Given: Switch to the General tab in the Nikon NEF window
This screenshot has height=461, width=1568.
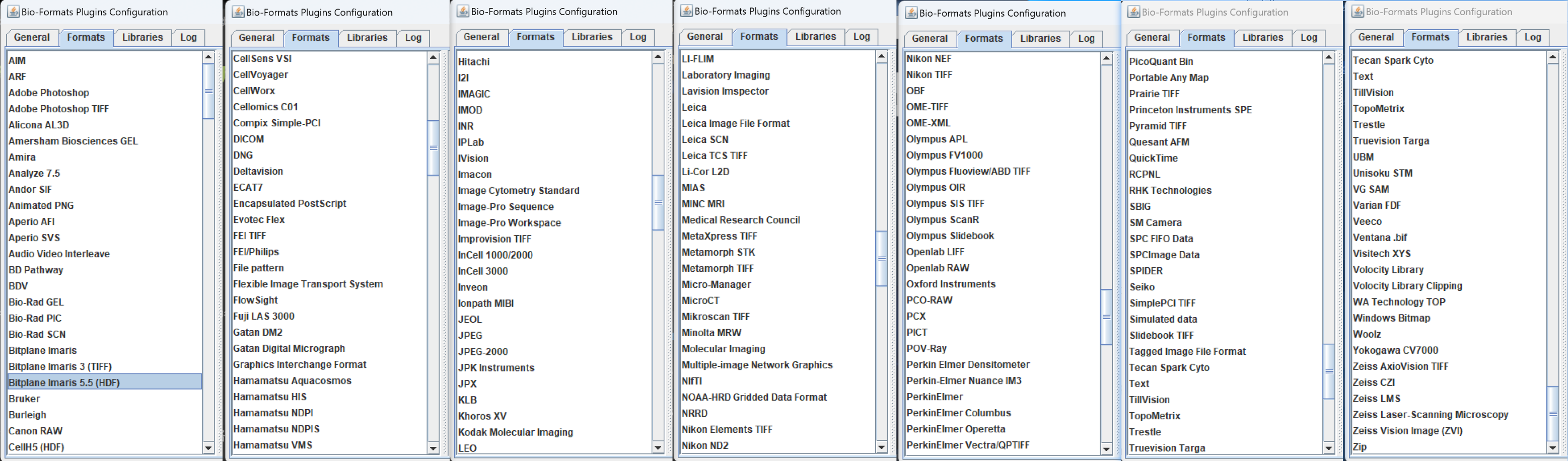Looking at the screenshot, I should (930, 38).
